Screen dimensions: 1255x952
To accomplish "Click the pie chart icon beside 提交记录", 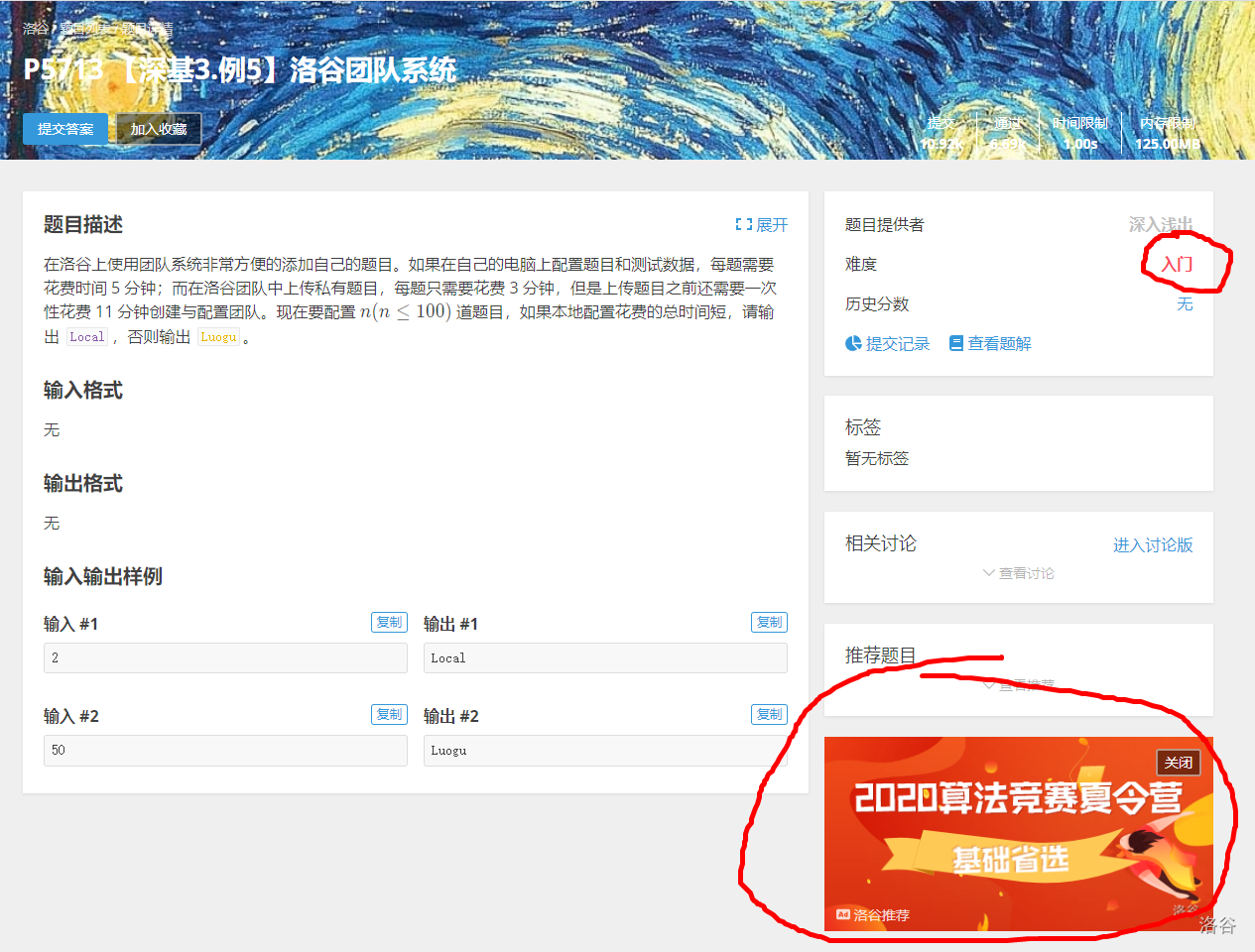I will click(853, 344).
